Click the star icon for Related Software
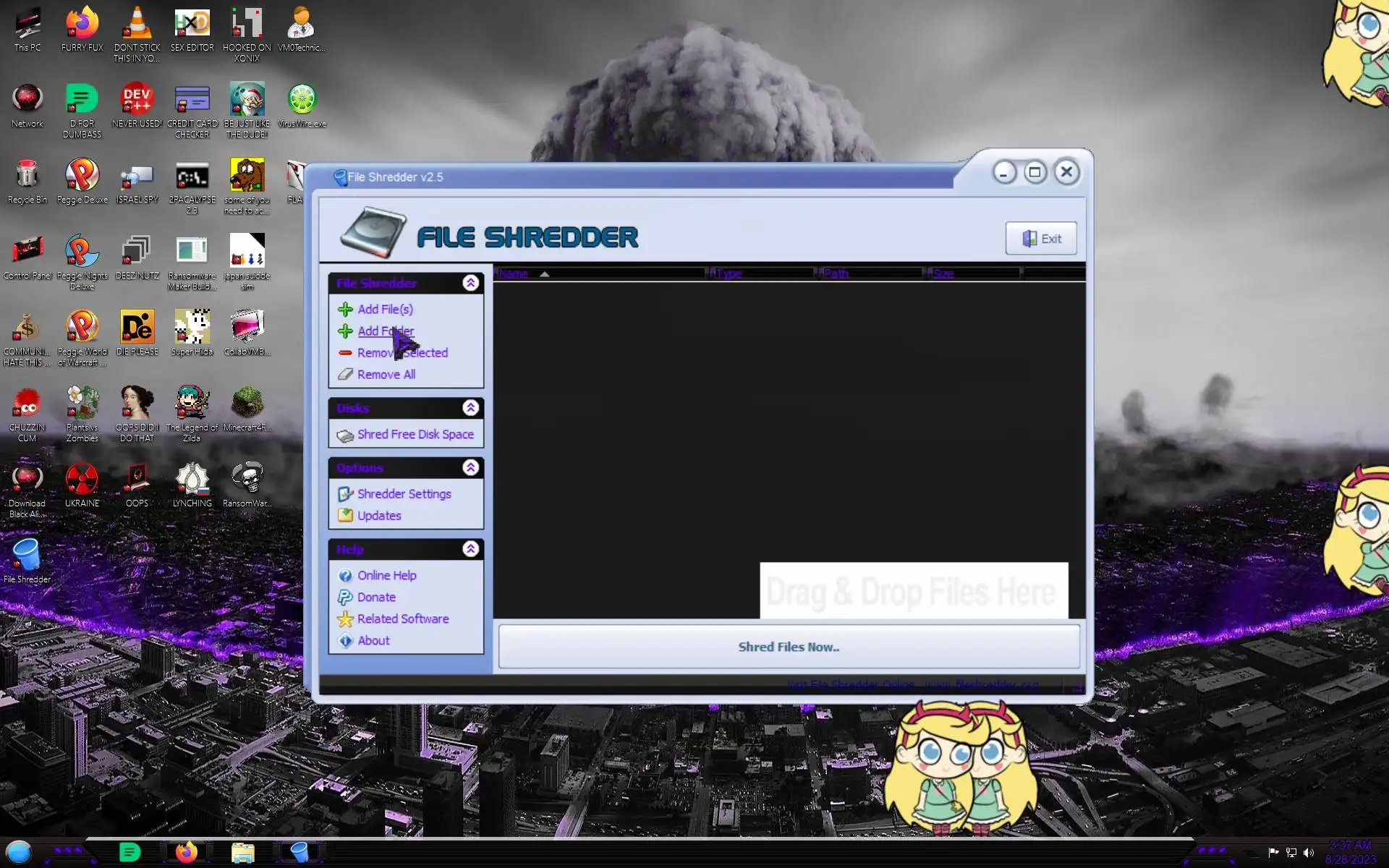1389x868 pixels. [345, 619]
